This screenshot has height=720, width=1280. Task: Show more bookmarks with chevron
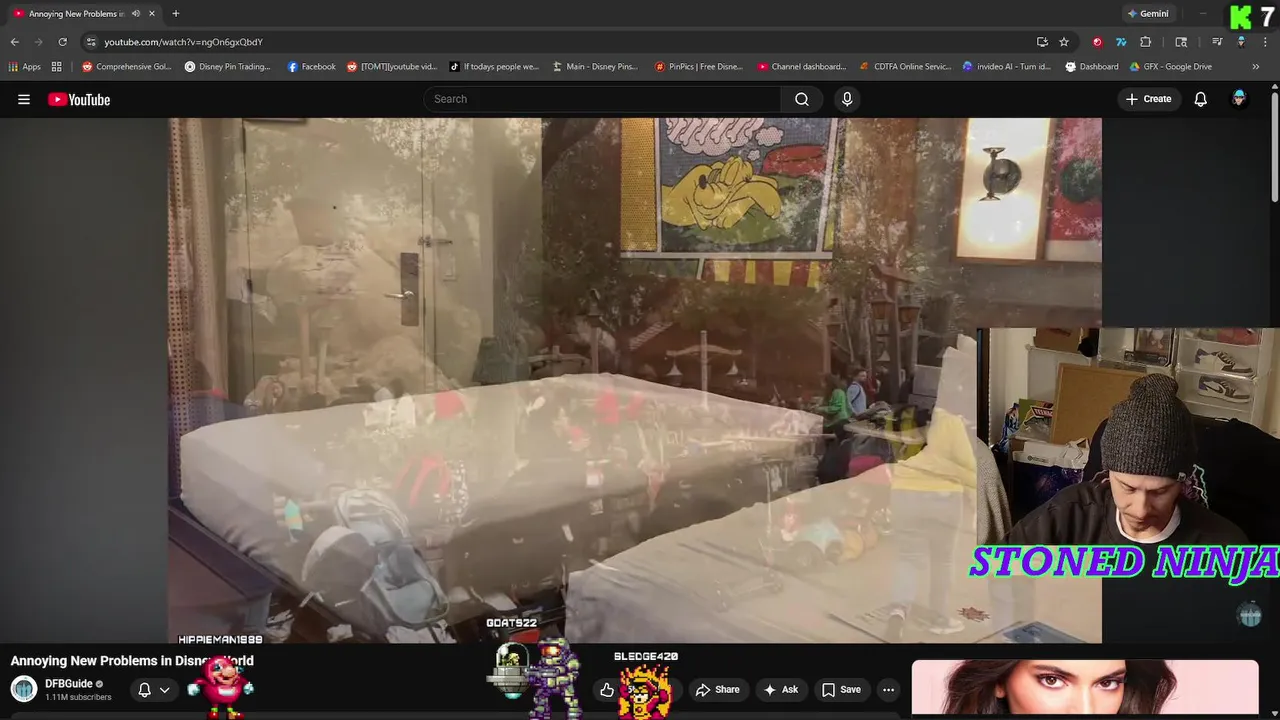(x=1256, y=67)
